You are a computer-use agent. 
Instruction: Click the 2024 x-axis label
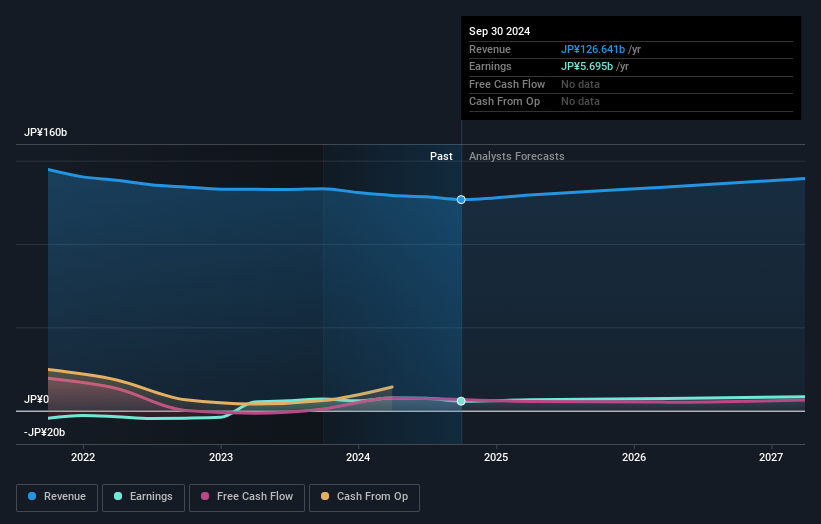point(358,457)
